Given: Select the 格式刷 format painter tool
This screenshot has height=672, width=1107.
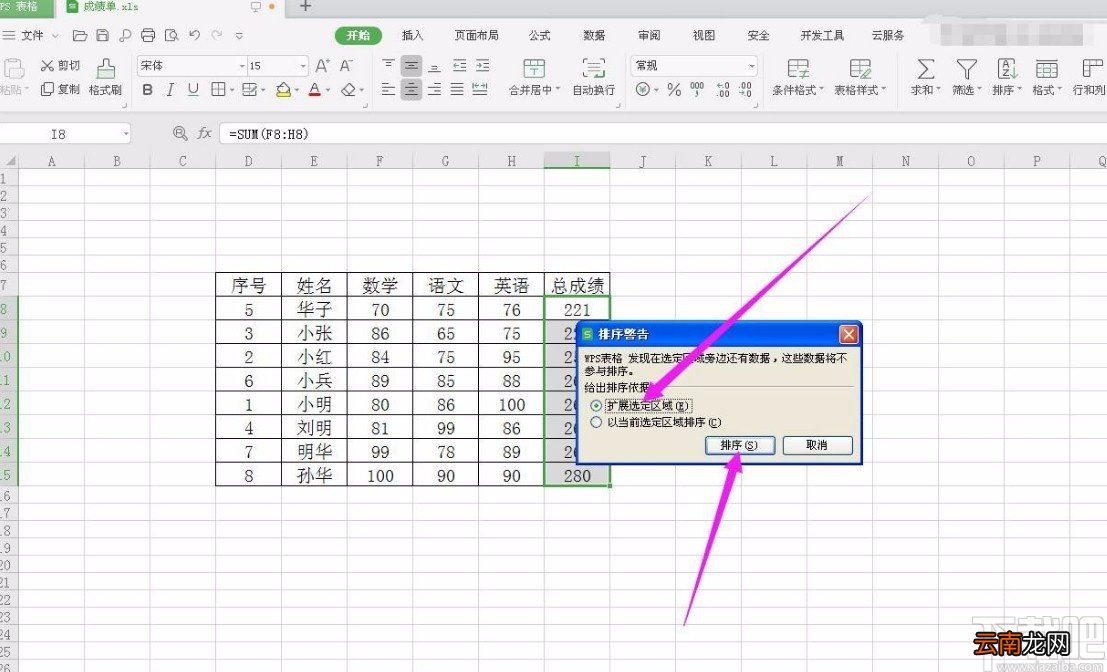Looking at the screenshot, I should point(105,76).
